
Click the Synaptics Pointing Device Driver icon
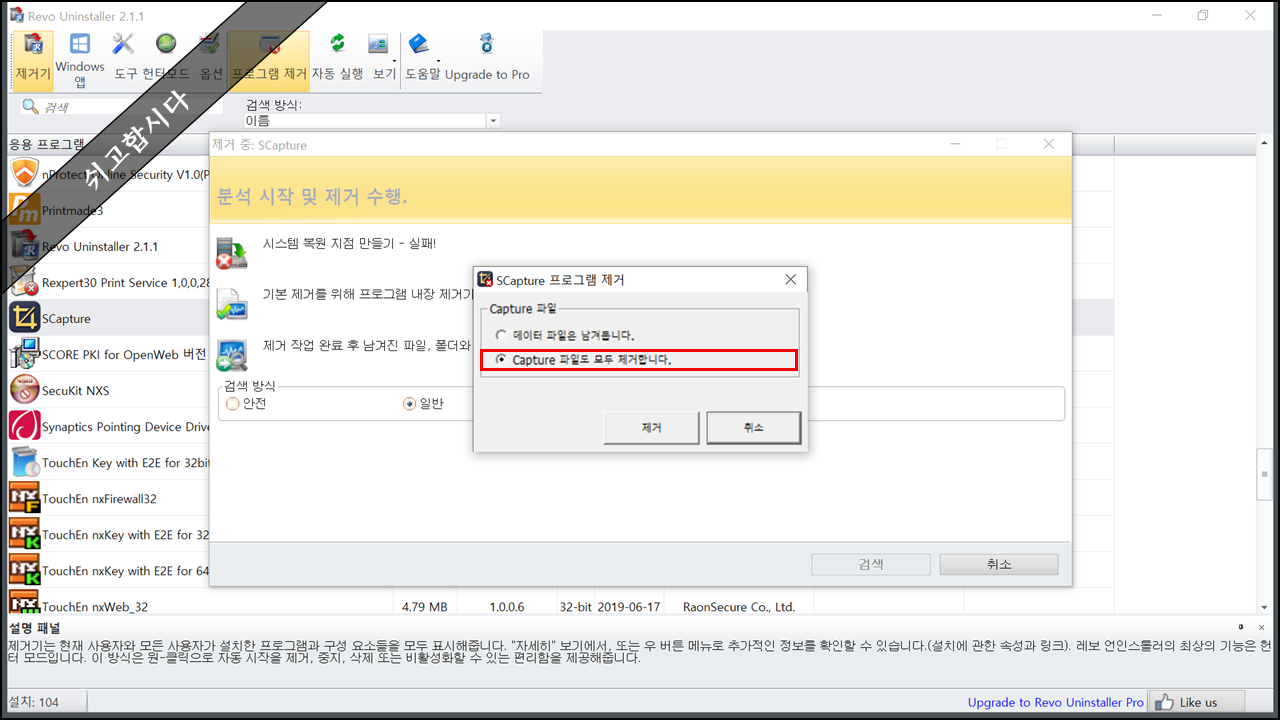point(25,426)
